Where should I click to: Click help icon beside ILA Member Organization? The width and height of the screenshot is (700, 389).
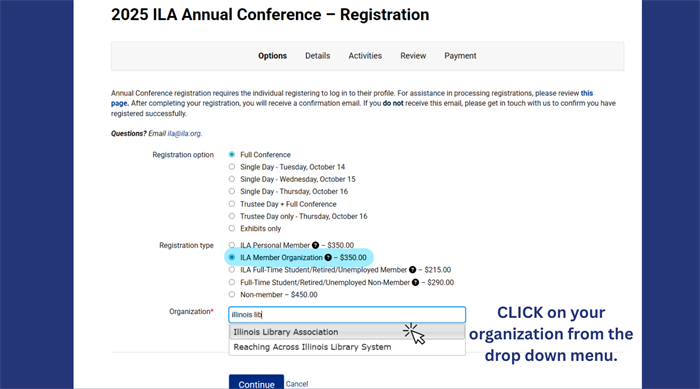tap(328, 257)
